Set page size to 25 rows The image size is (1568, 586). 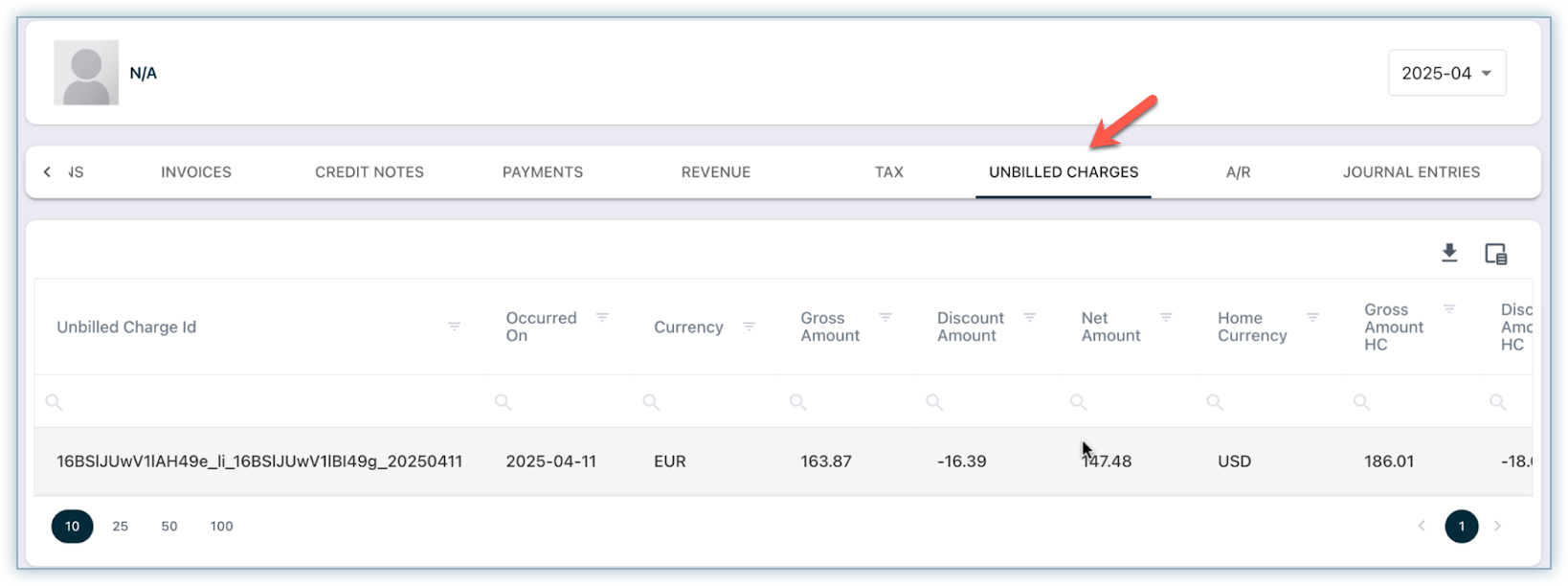click(120, 526)
